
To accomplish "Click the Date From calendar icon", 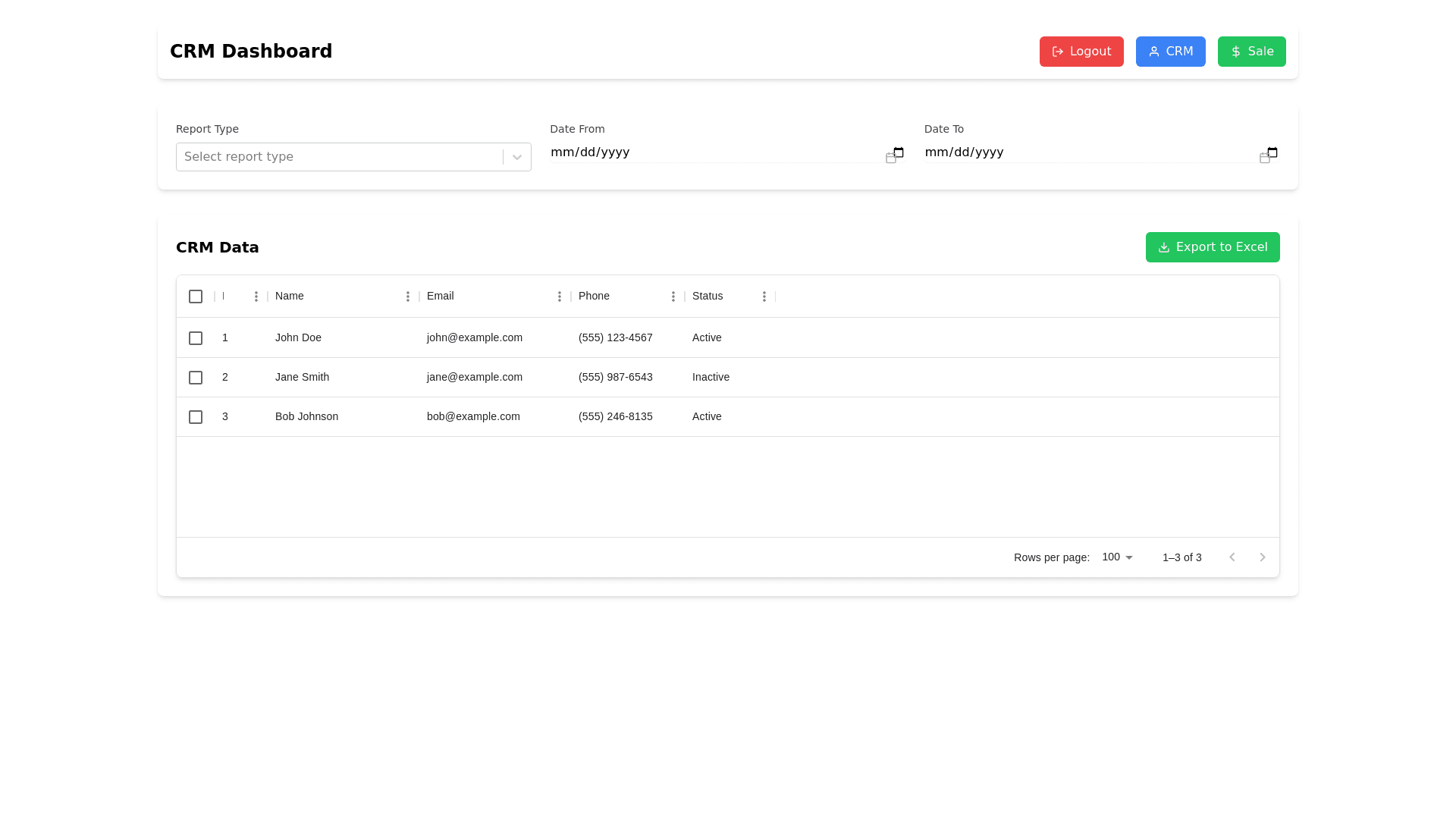I will pyautogui.click(x=899, y=152).
